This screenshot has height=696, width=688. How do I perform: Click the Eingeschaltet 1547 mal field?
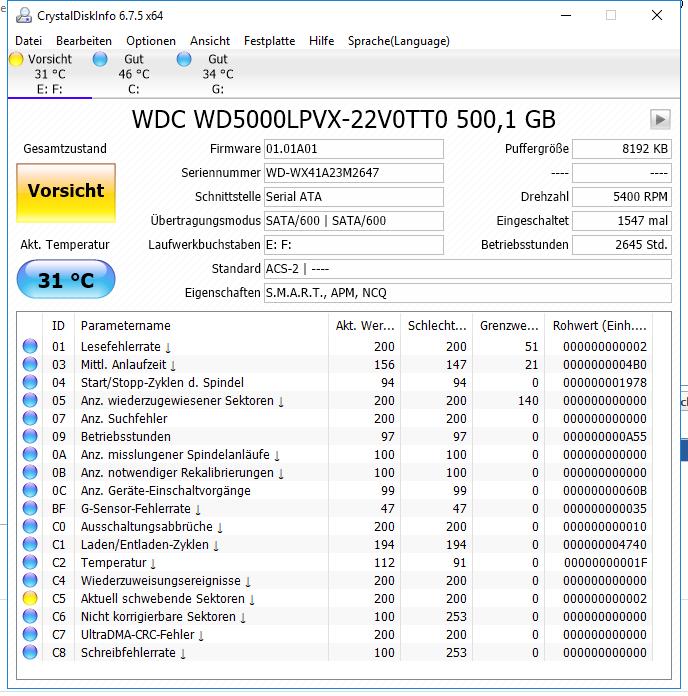622,221
